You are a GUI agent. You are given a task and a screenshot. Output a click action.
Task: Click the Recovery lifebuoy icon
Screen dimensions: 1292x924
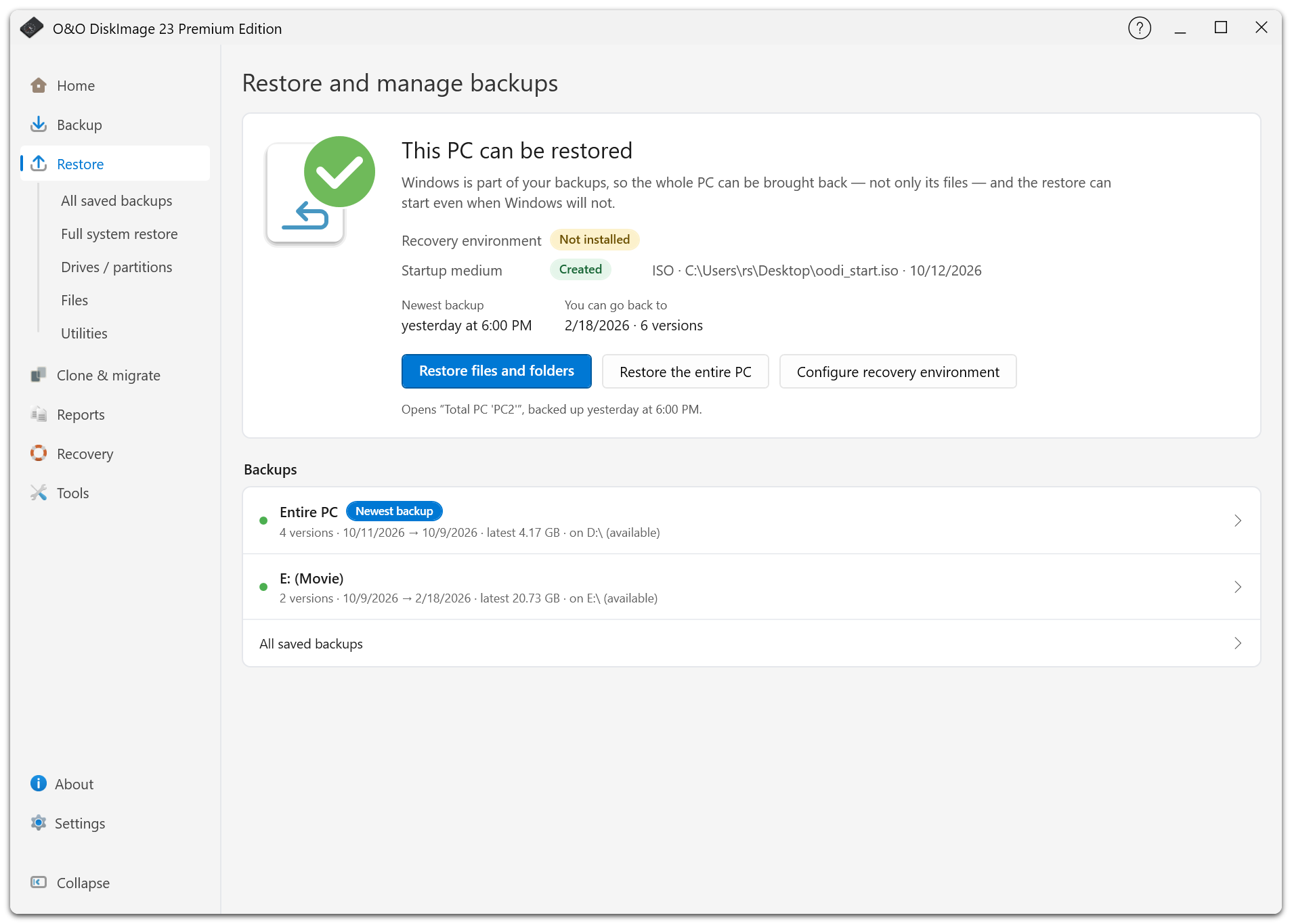(x=39, y=453)
